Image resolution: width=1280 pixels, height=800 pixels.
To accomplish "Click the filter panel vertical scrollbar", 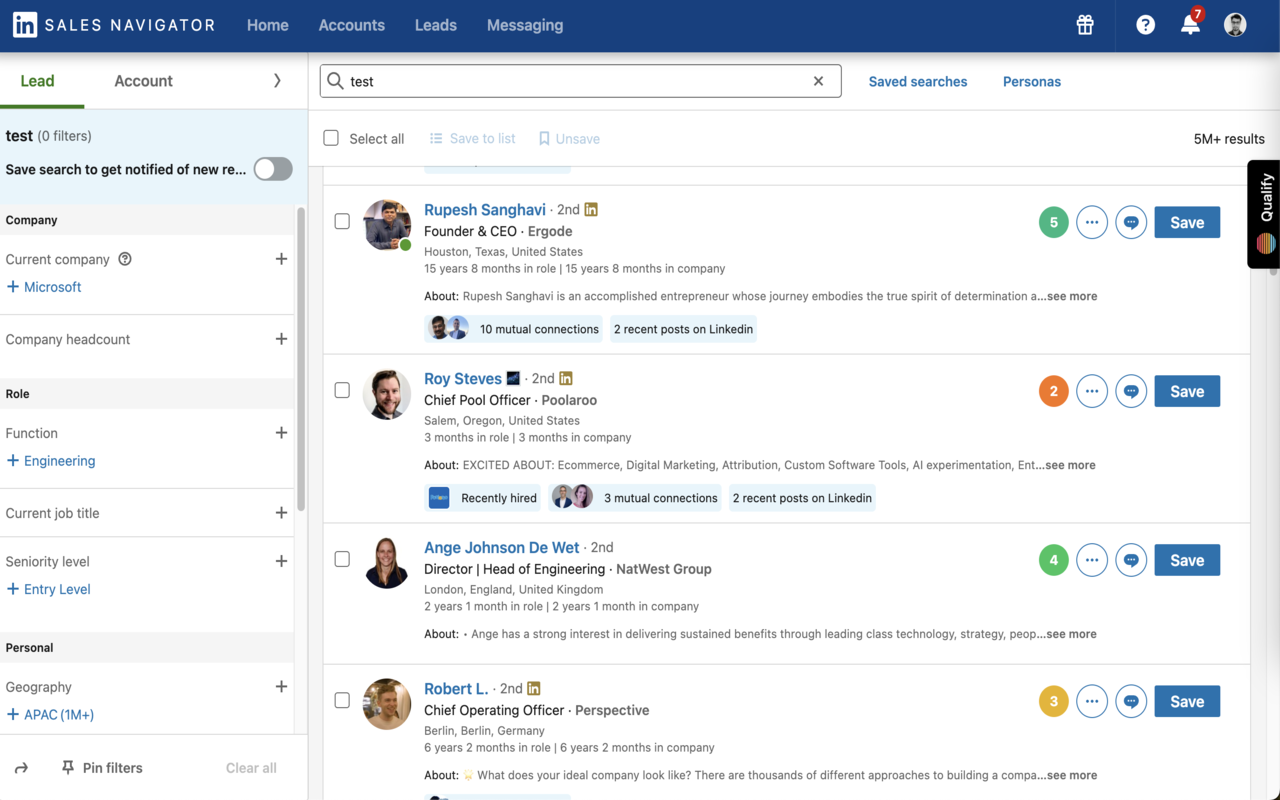I will [x=301, y=360].
